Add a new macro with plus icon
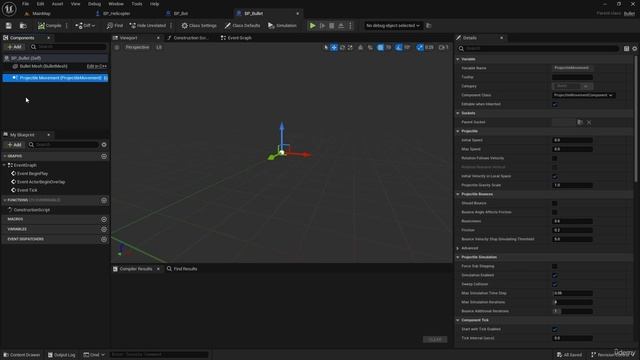The width and height of the screenshot is (640, 360). point(104,220)
